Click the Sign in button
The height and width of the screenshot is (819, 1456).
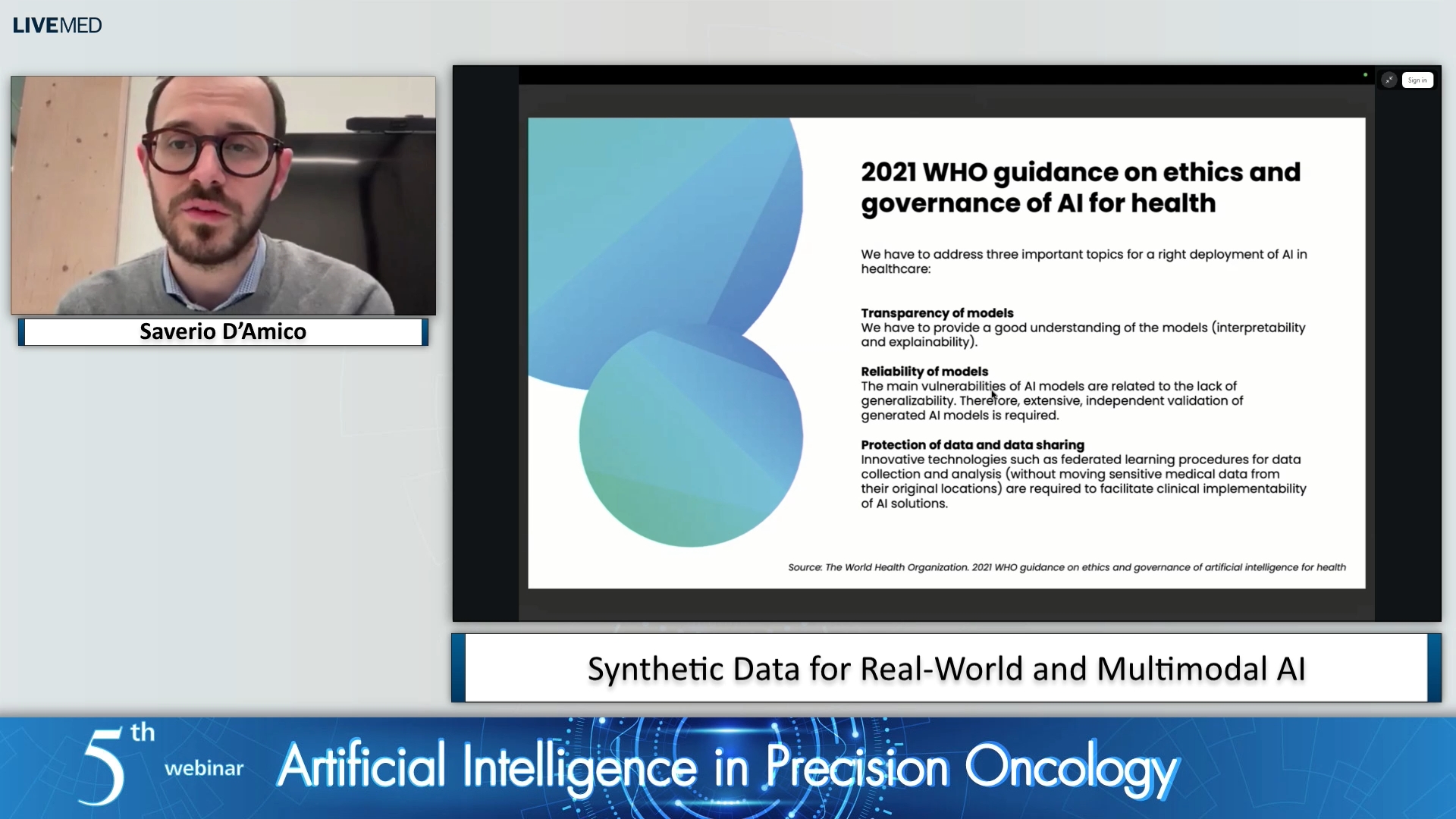coord(1417,80)
